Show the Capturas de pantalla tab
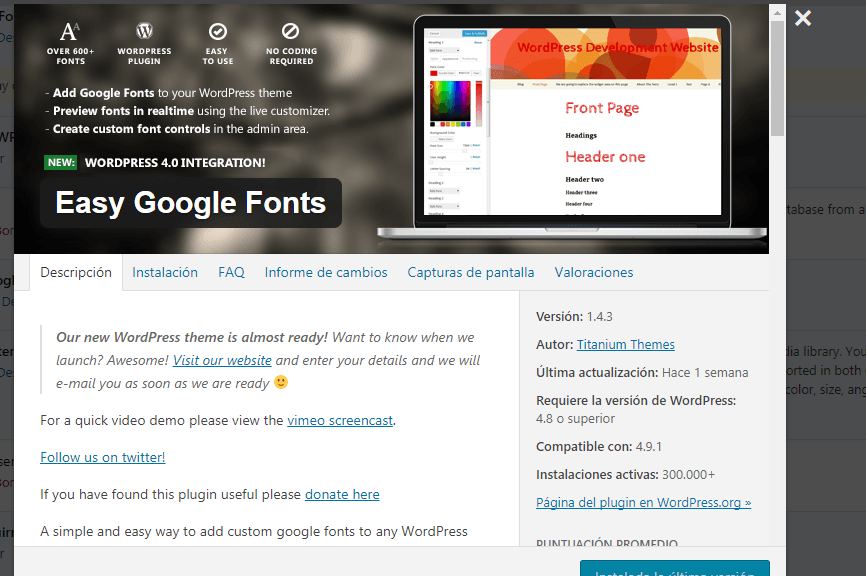 coord(471,272)
